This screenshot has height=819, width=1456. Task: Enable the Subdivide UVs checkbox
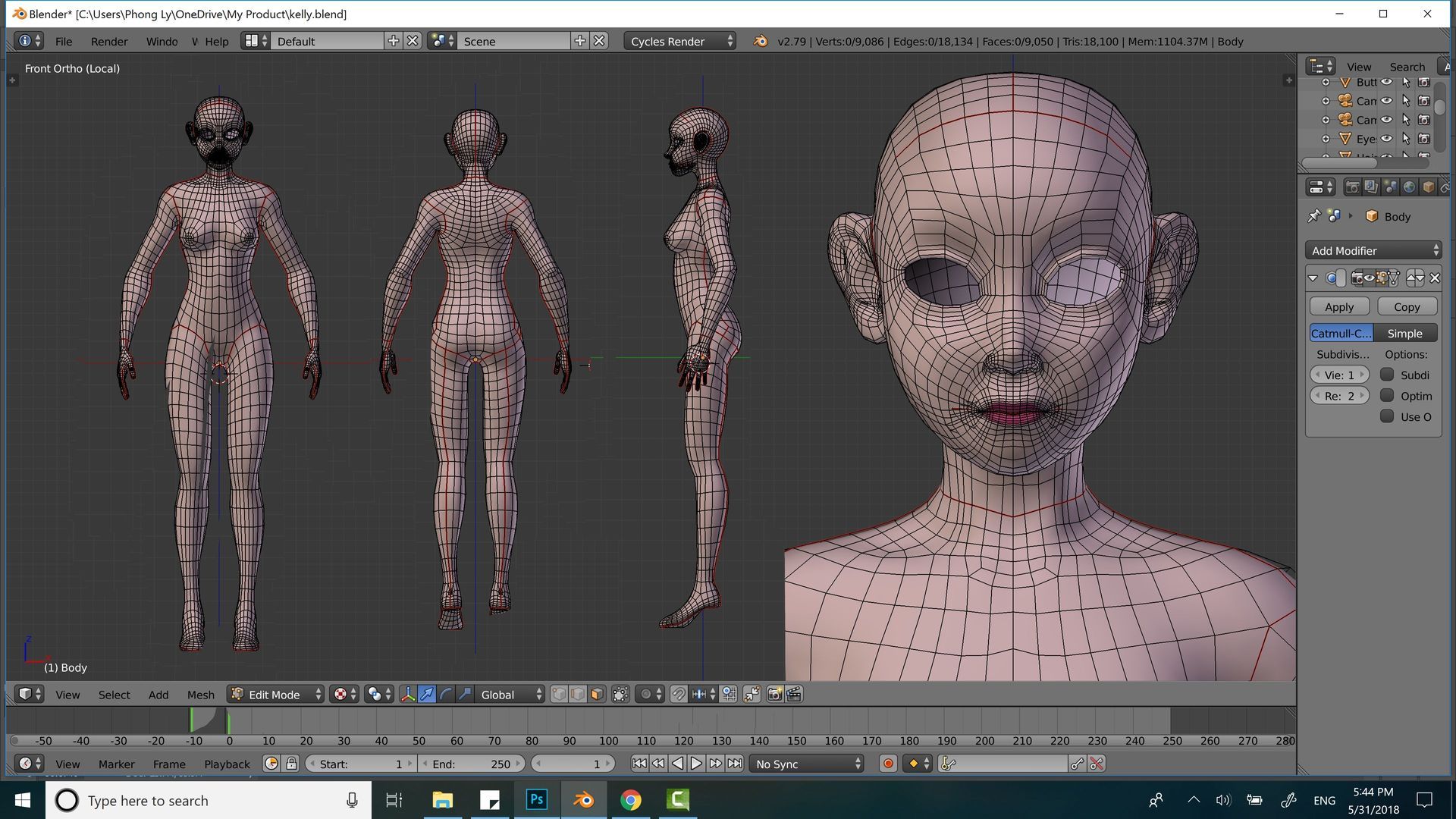click(x=1387, y=375)
